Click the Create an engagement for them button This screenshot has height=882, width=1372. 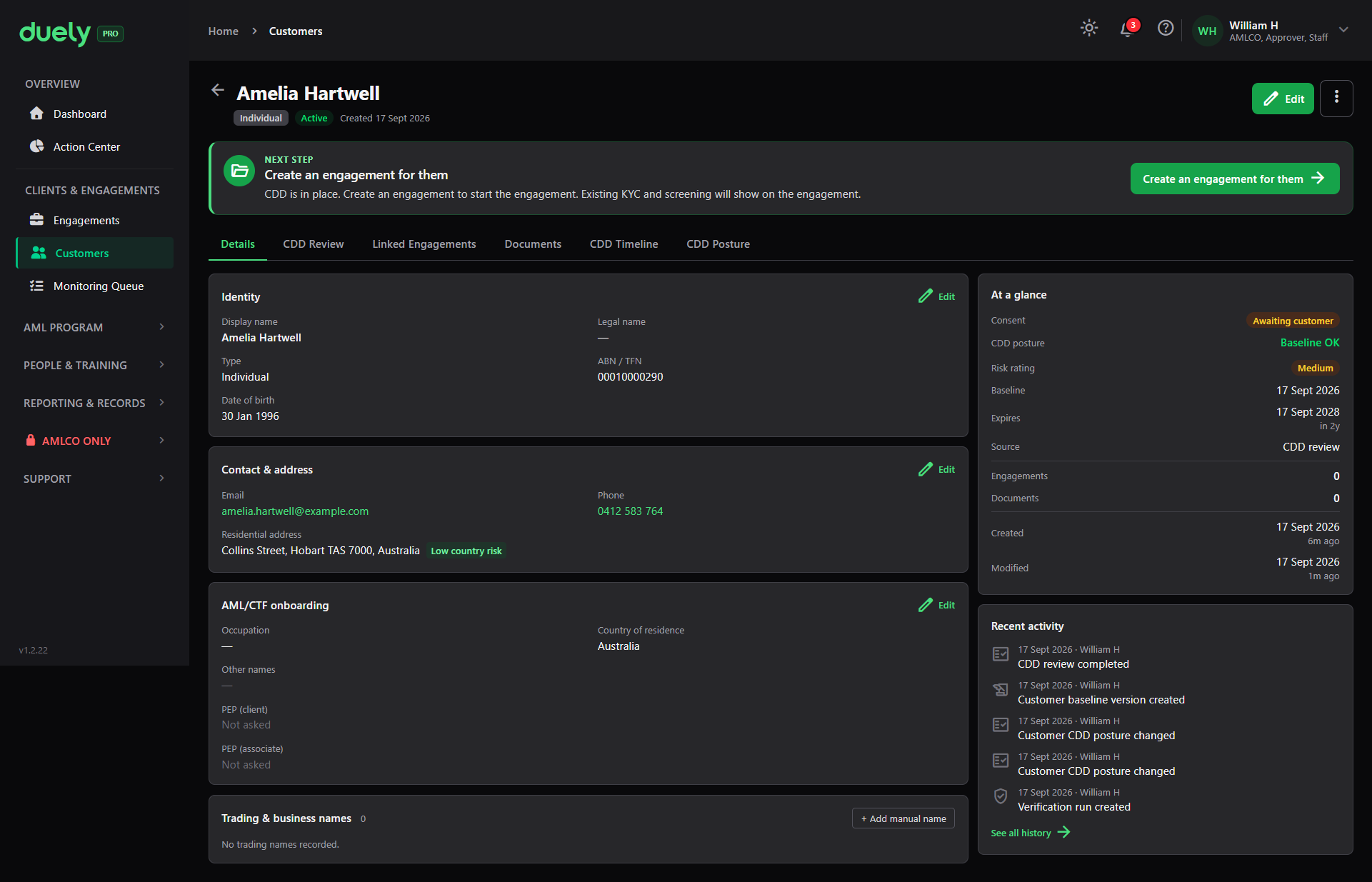coord(1234,179)
